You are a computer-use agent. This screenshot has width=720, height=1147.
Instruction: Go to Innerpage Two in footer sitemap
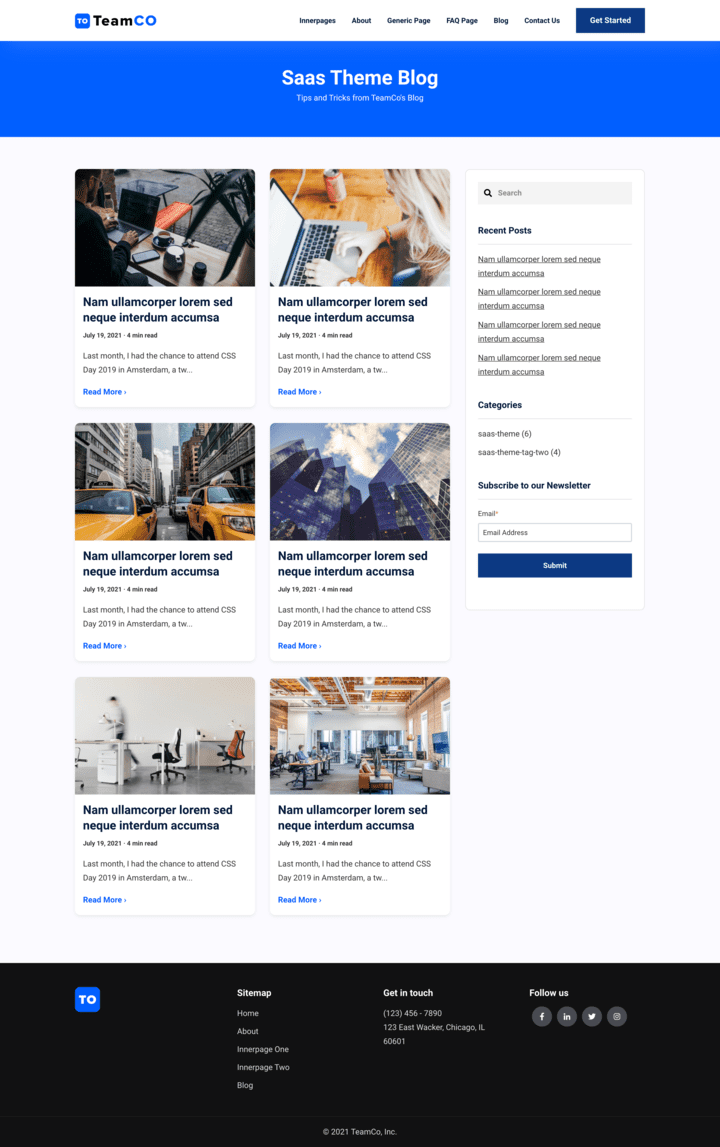(263, 1067)
